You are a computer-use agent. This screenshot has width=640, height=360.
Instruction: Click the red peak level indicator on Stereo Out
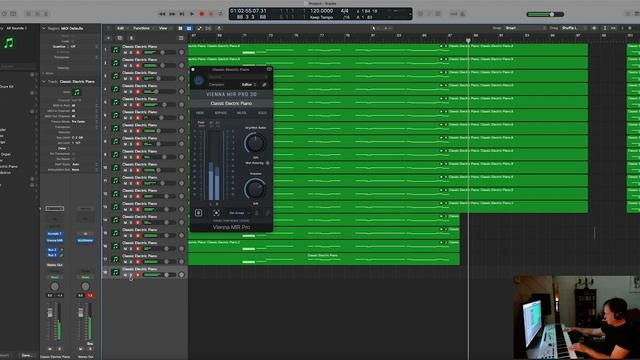point(90,295)
